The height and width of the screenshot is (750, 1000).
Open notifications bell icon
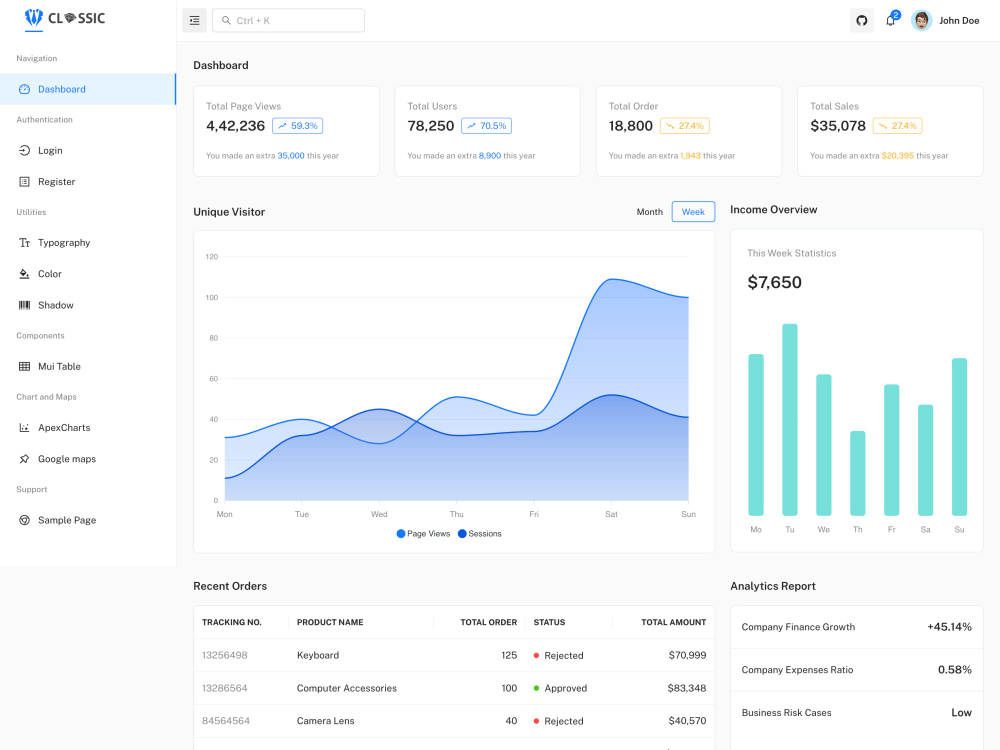click(890, 20)
